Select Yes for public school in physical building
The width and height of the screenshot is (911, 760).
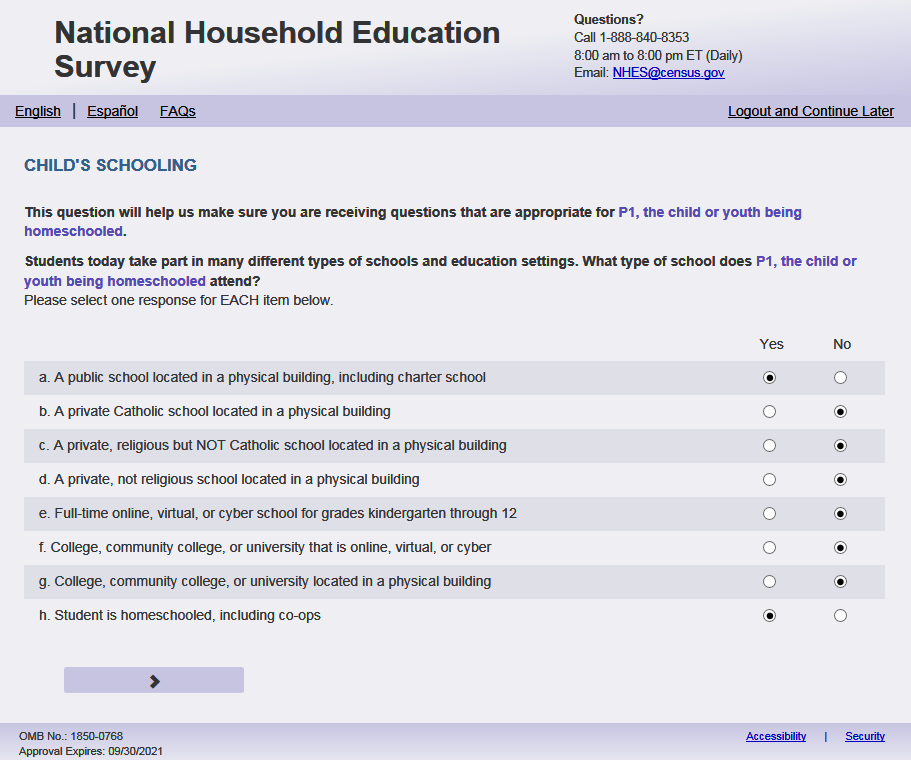pyautogui.click(x=769, y=378)
